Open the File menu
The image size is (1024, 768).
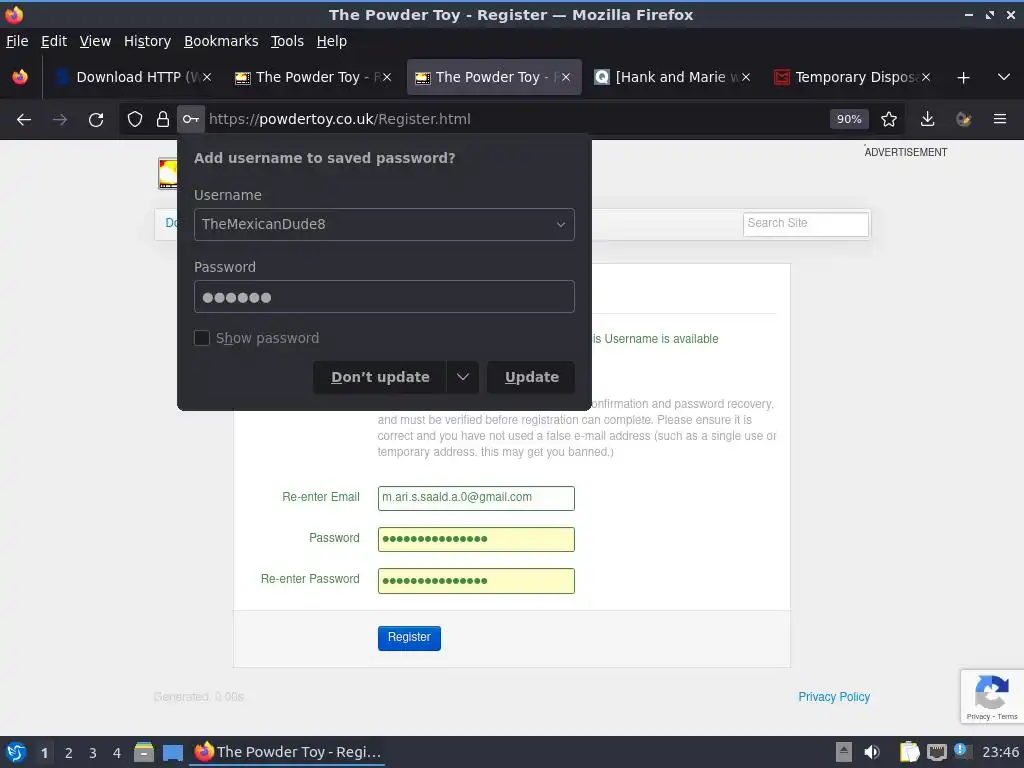coord(17,41)
